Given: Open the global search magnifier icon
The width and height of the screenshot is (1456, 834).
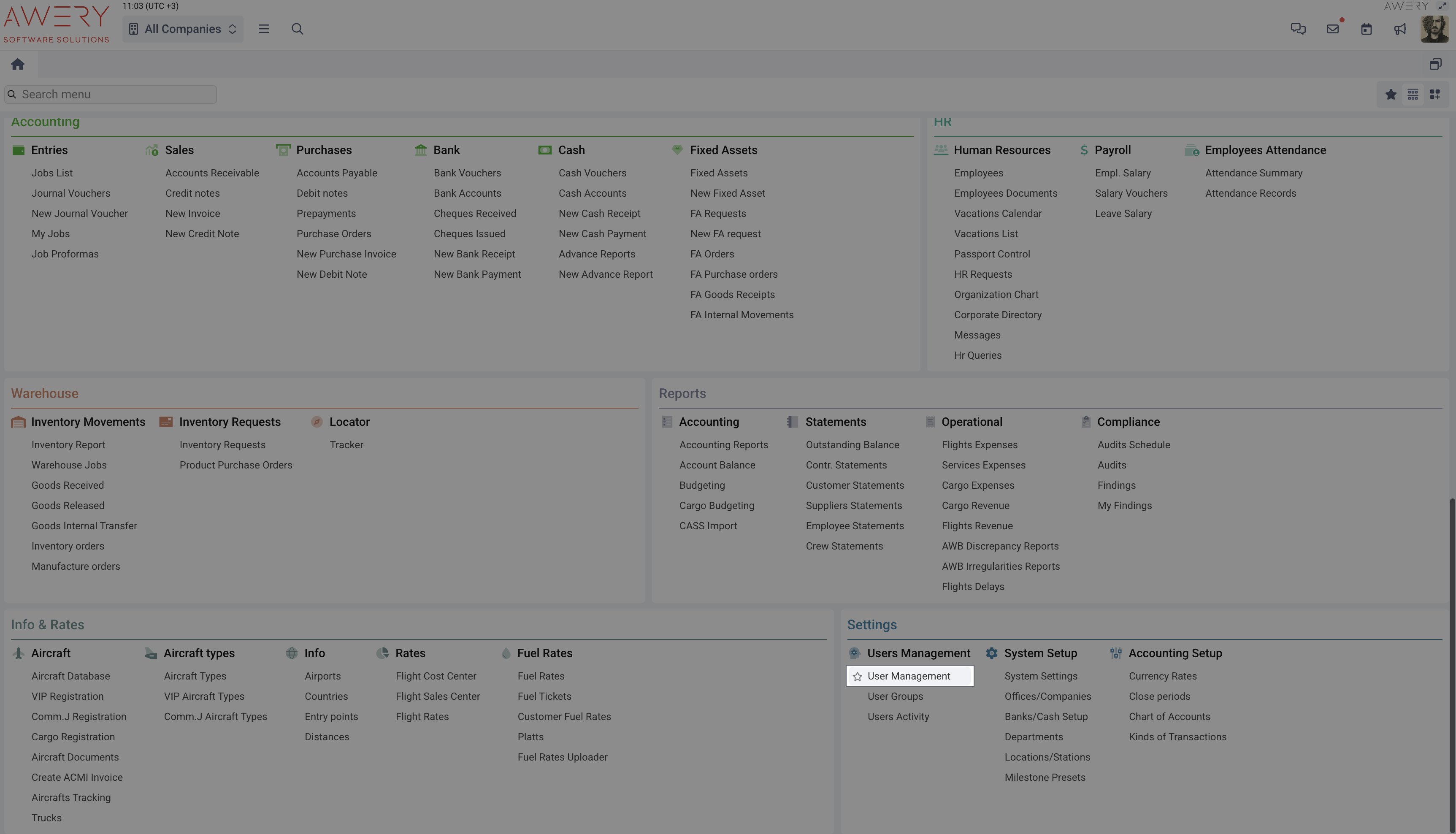Looking at the screenshot, I should [x=297, y=29].
